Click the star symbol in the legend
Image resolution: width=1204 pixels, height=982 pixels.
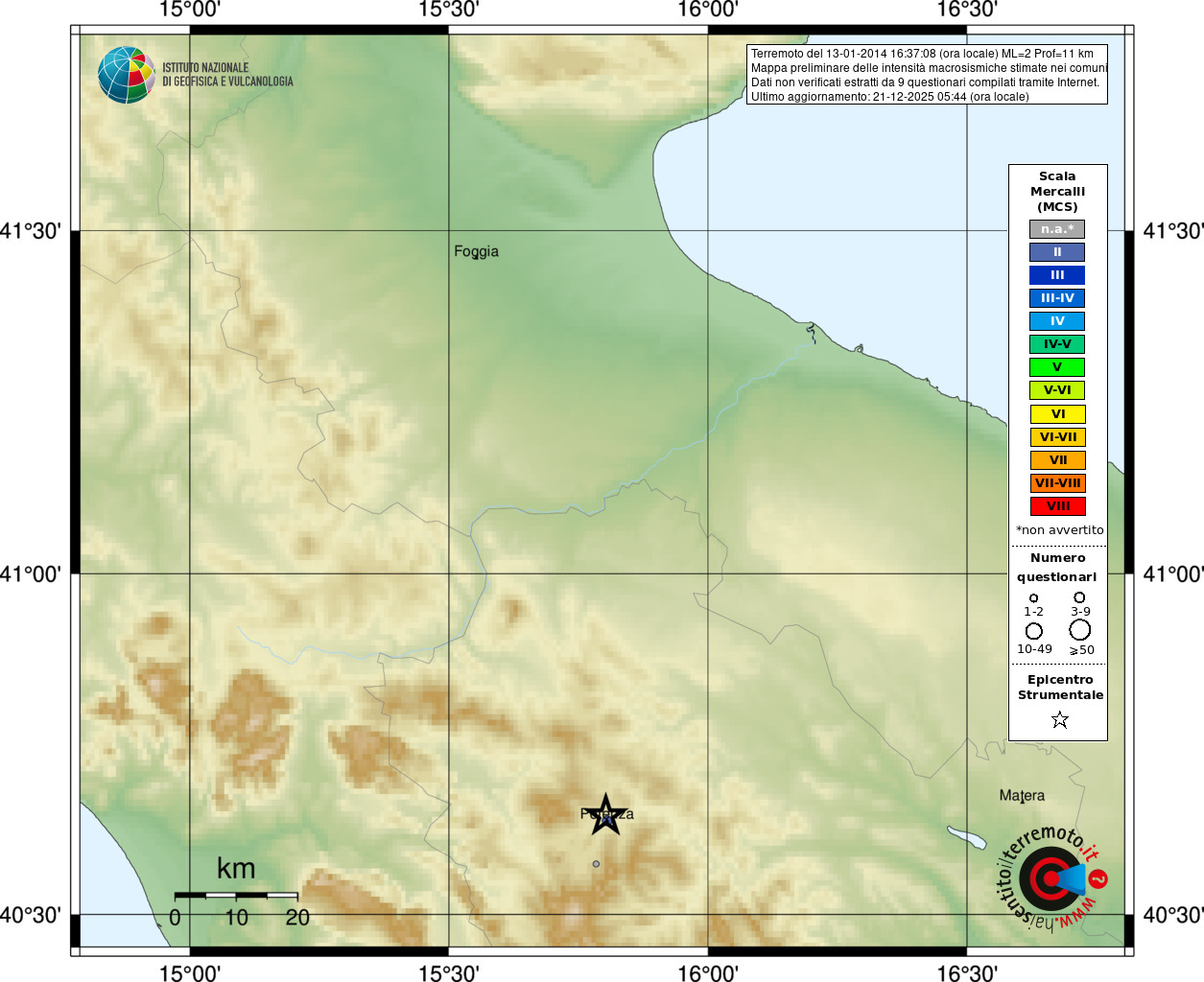(1059, 719)
